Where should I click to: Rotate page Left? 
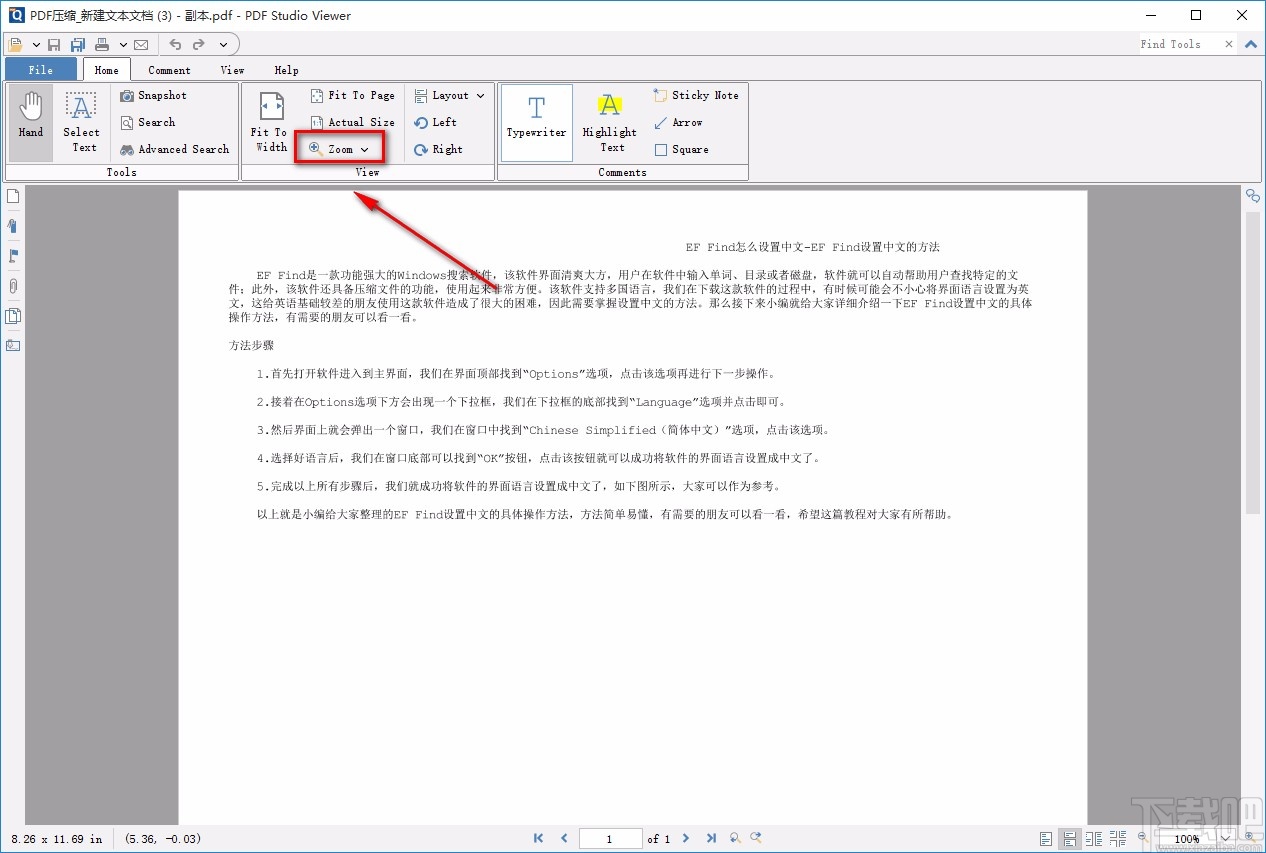pyautogui.click(x=435, y=123)
